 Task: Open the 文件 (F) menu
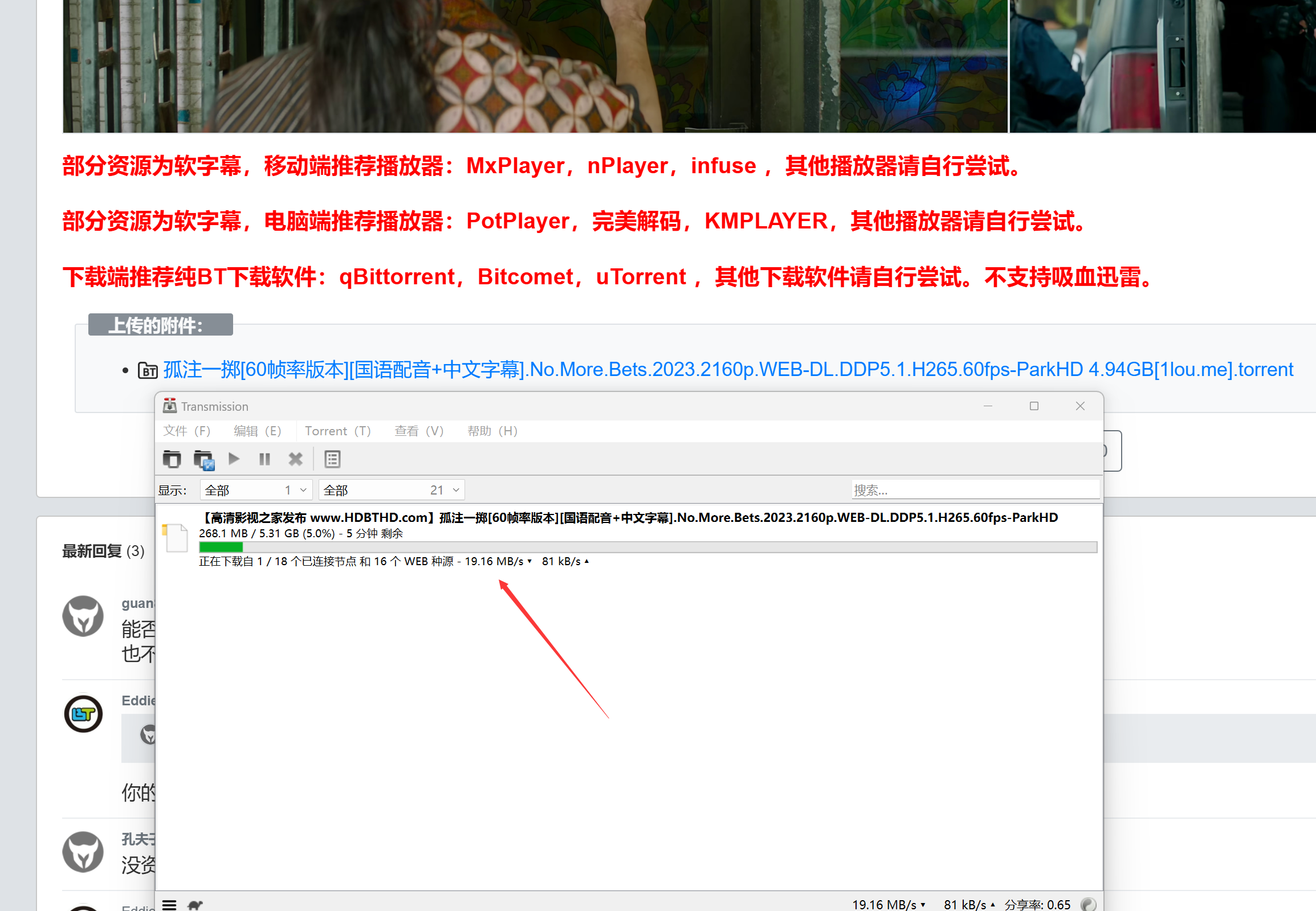(x=187, y=431)
